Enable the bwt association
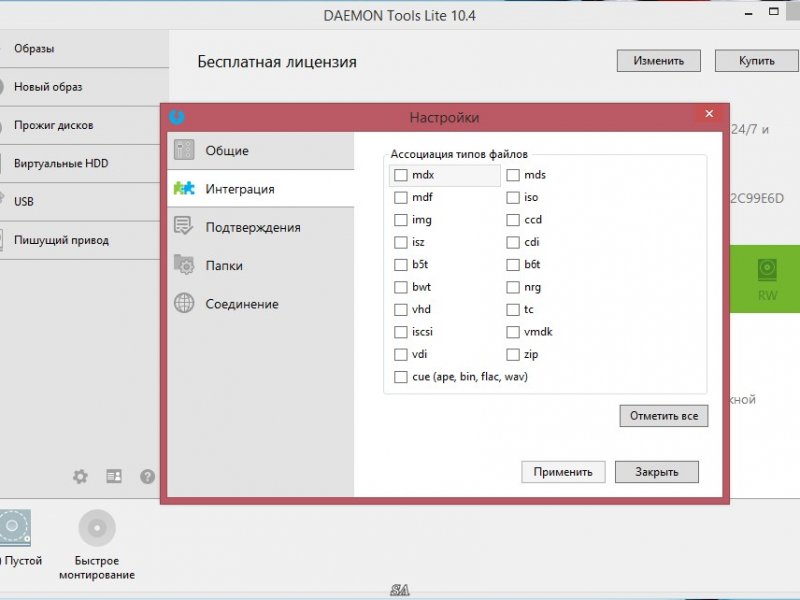The width and height of the screenshot is (800, 600). point(401,287)
